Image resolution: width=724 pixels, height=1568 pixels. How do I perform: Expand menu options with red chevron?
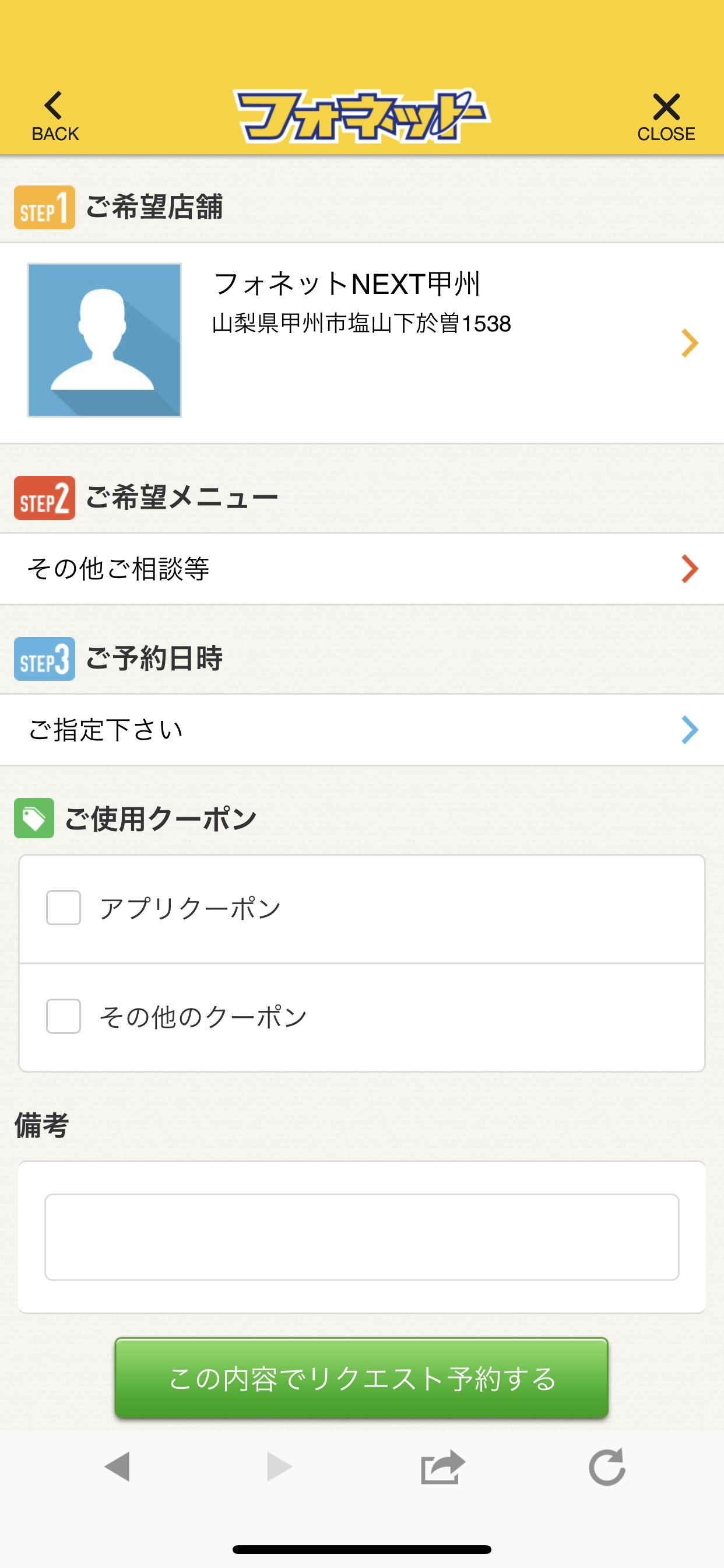[690, 569]
